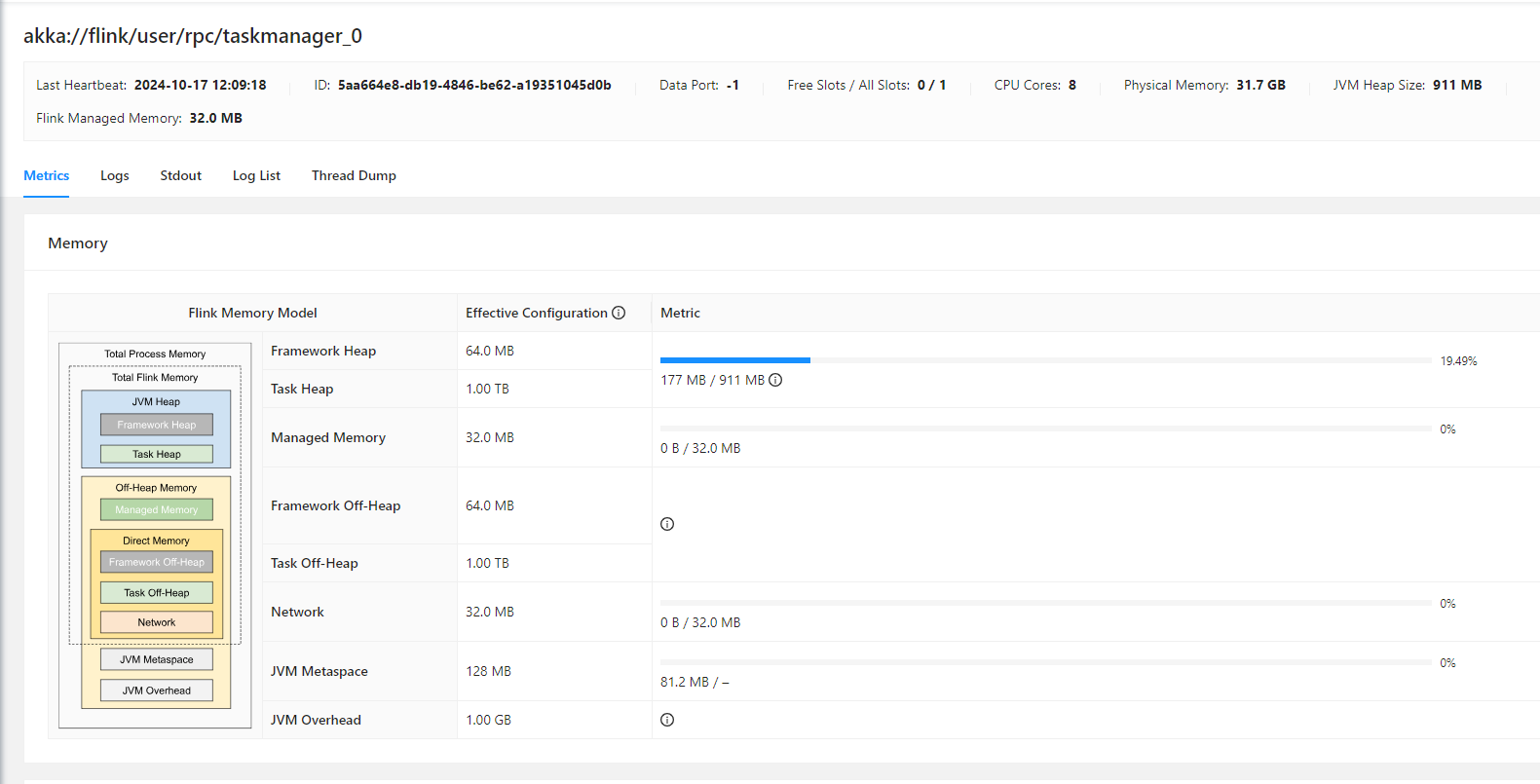This screenshot has height=784, width=1540.
Task: Click the 19.49% heap usage percentage
Action: coord(1458,361)
